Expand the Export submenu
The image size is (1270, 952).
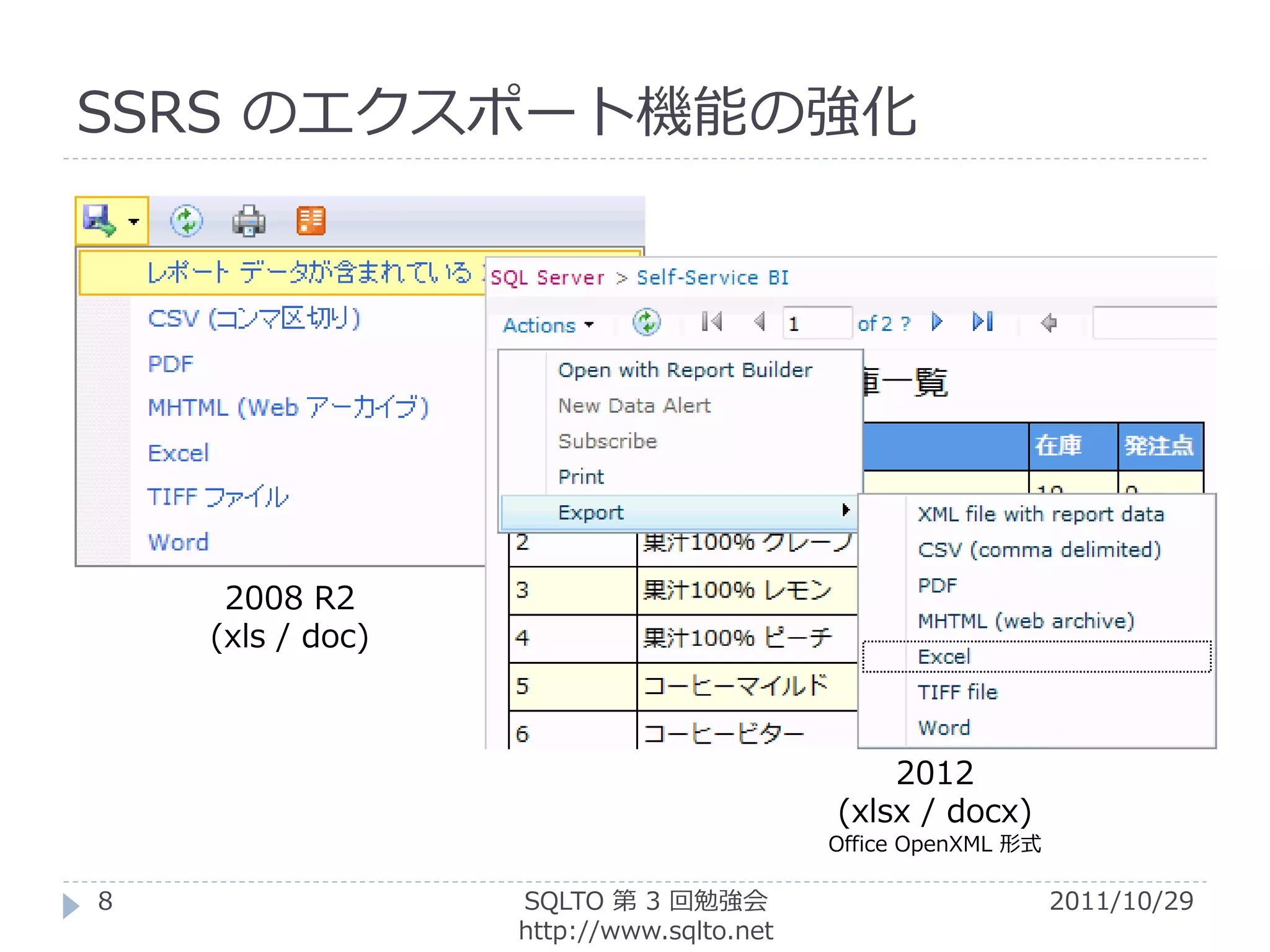coord(679,513)
